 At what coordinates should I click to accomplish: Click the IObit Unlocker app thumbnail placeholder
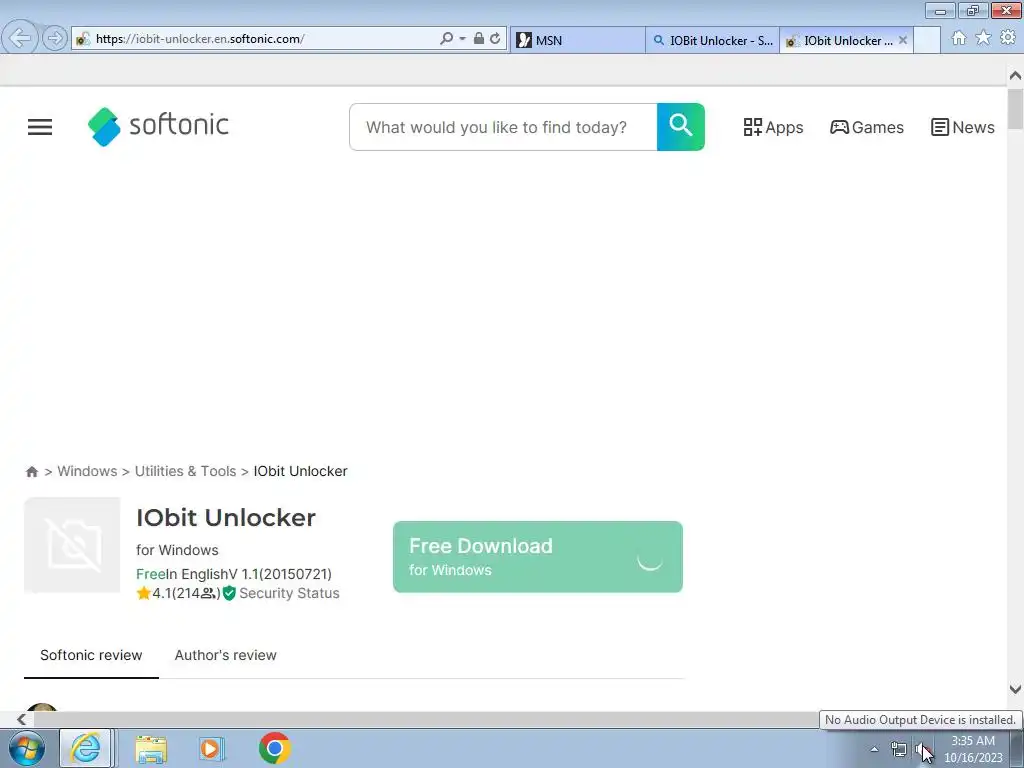click(x=72, y=545)
